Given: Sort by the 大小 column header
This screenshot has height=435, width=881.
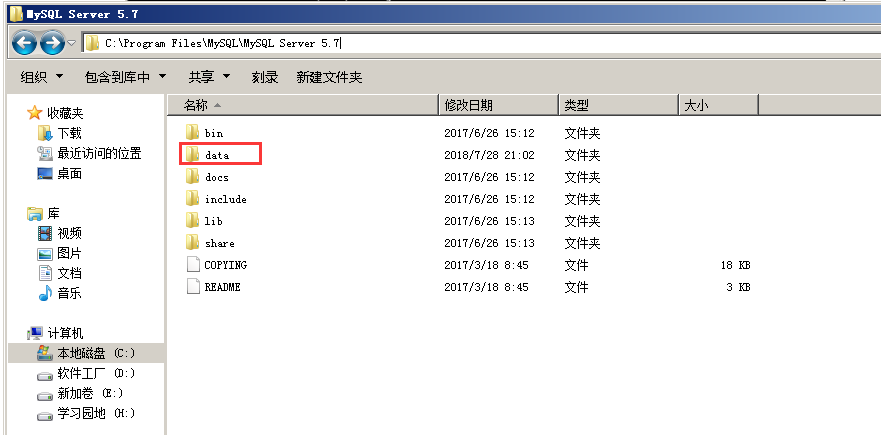Looking at the screenshot, I should [718, 105].
